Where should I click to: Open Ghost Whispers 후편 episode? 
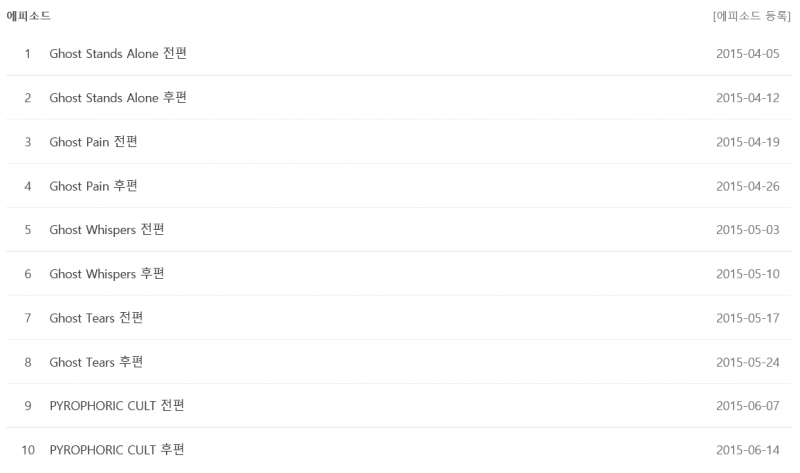tap(107, 274)
